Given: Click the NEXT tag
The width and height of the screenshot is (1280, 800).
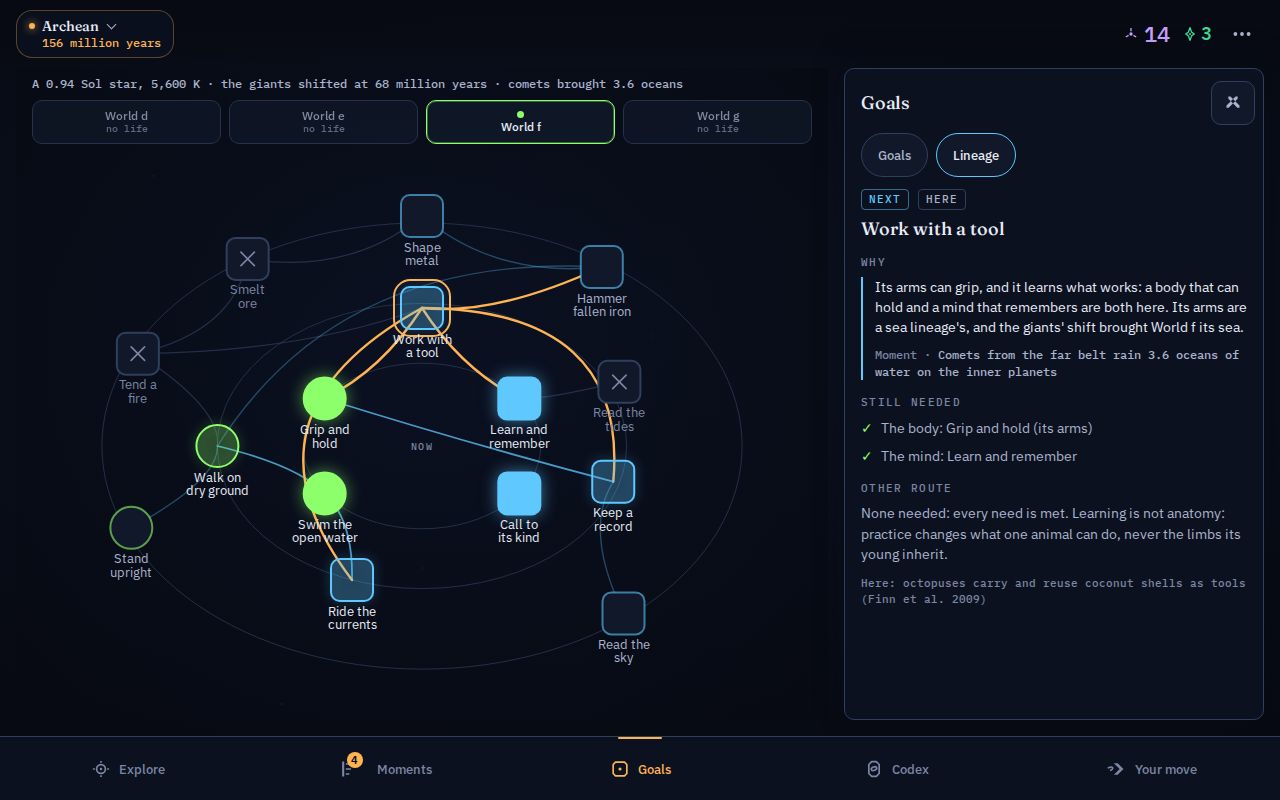Looking at the screenshot, I should (884, 199).
